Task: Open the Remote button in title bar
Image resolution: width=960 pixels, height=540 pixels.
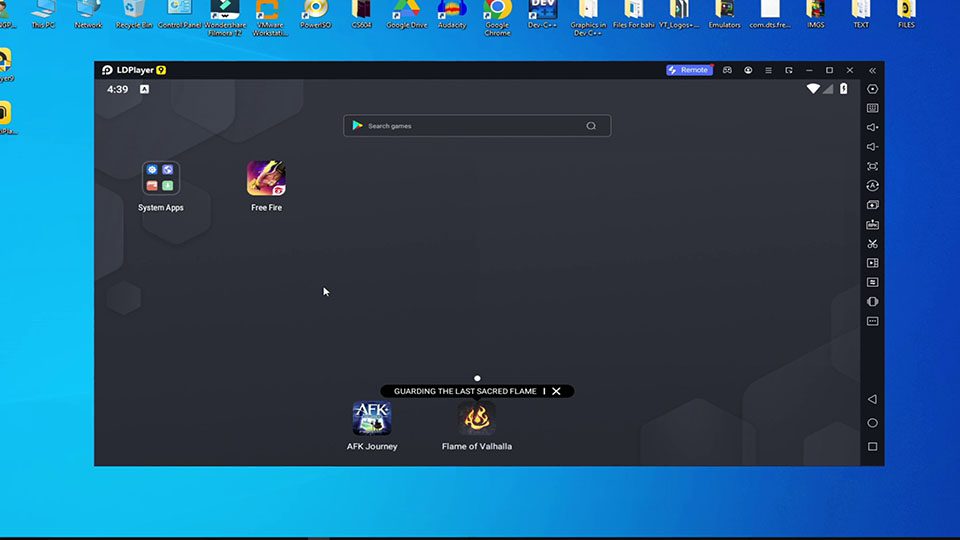Action: coord(689,70)
